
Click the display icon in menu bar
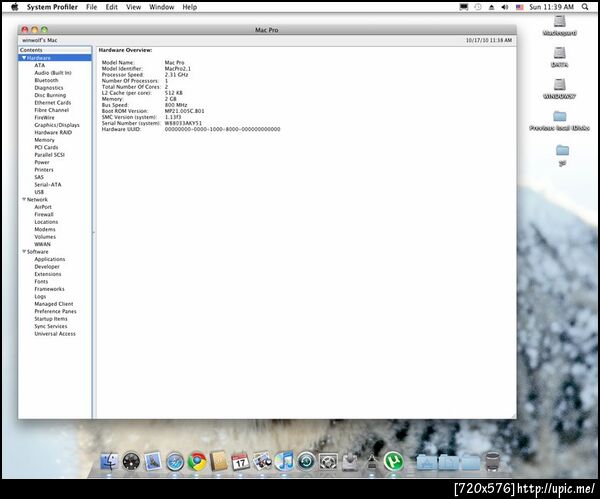click(464, 7)
